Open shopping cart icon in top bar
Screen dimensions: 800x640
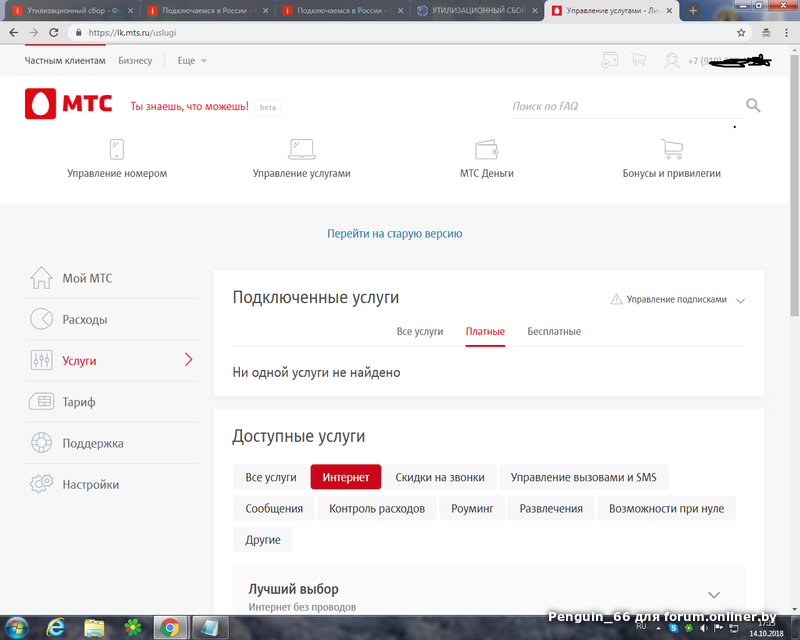click(x=638, y=61)
